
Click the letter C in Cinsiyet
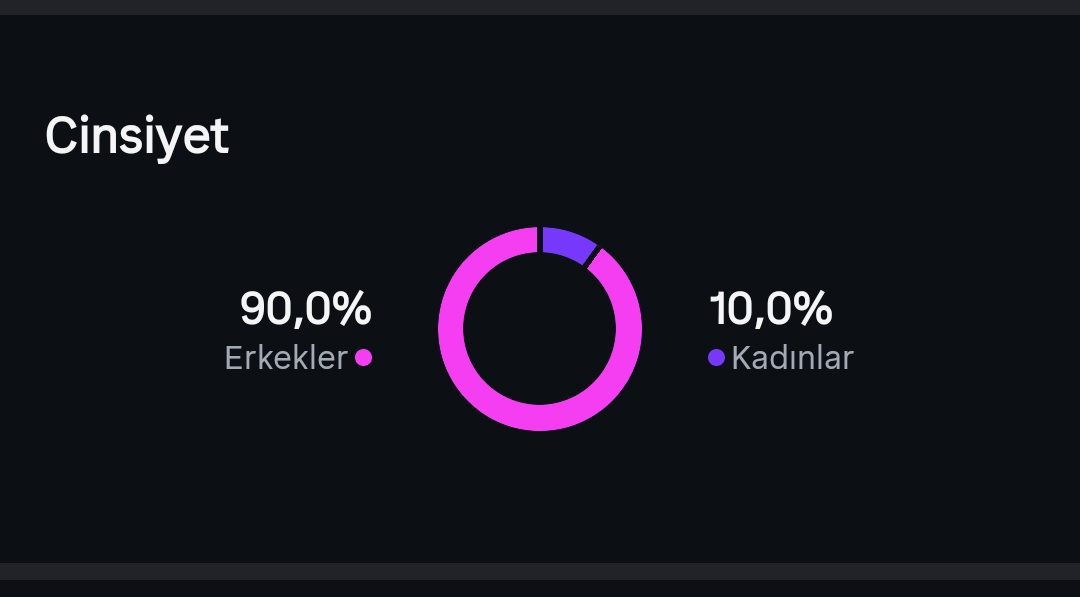point(60,136)
